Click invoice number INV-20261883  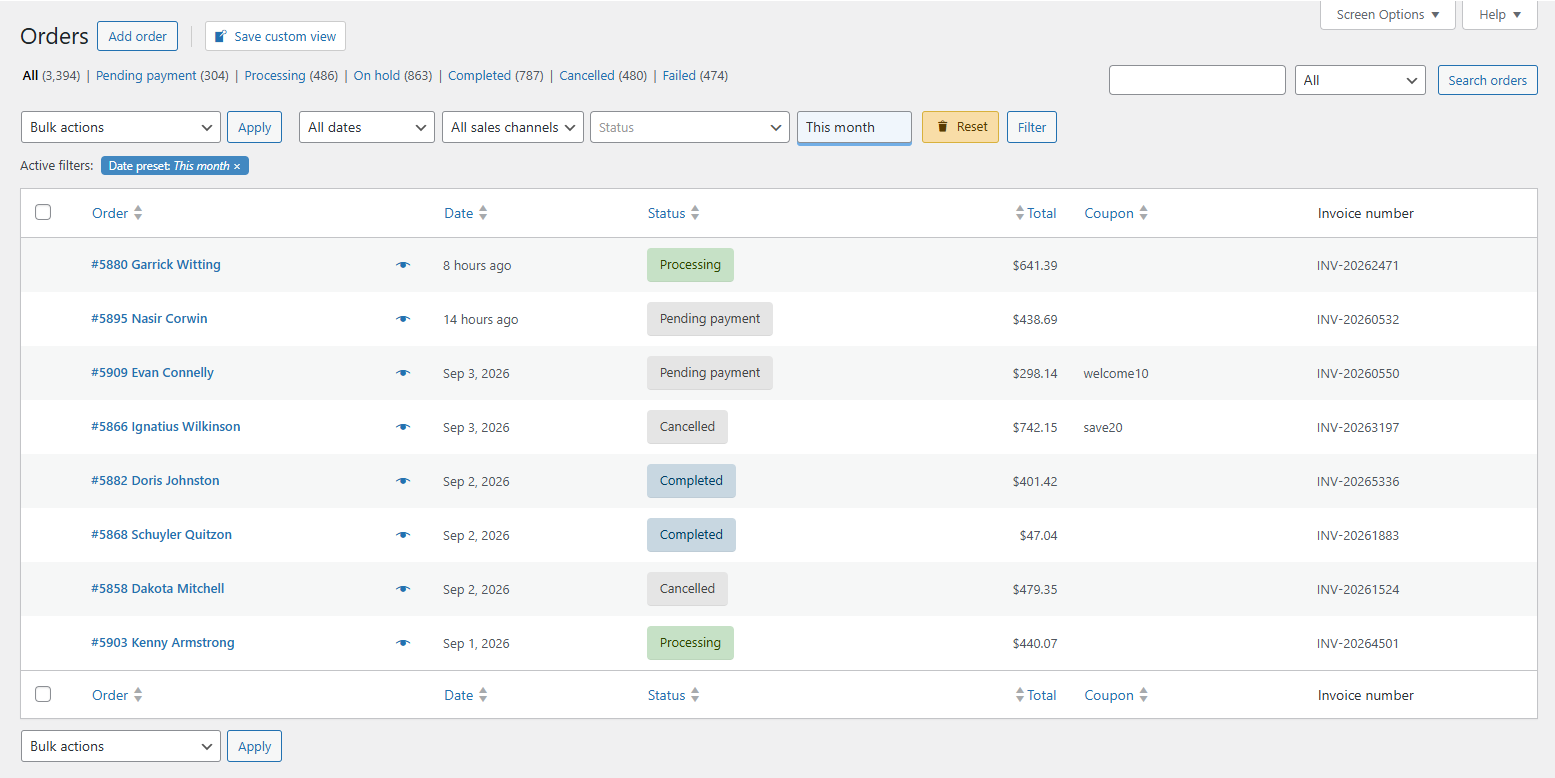click(x=1358, y=536)
